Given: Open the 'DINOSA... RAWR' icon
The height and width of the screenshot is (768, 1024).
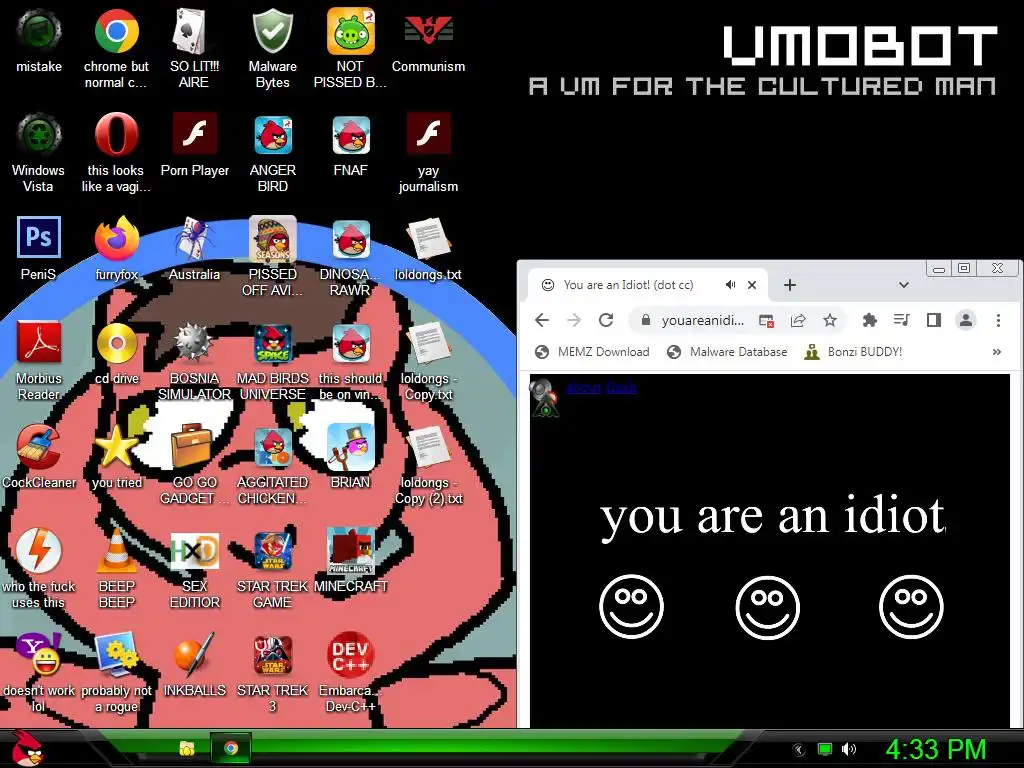Looking at the screenshot, I should (x=351, y=239).
